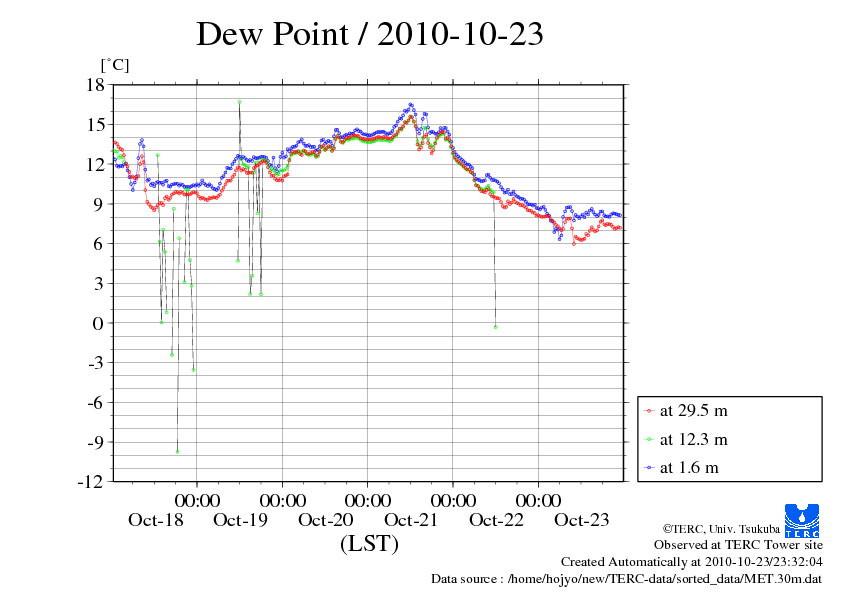Click the y-axis value -6

pos(96,402)
